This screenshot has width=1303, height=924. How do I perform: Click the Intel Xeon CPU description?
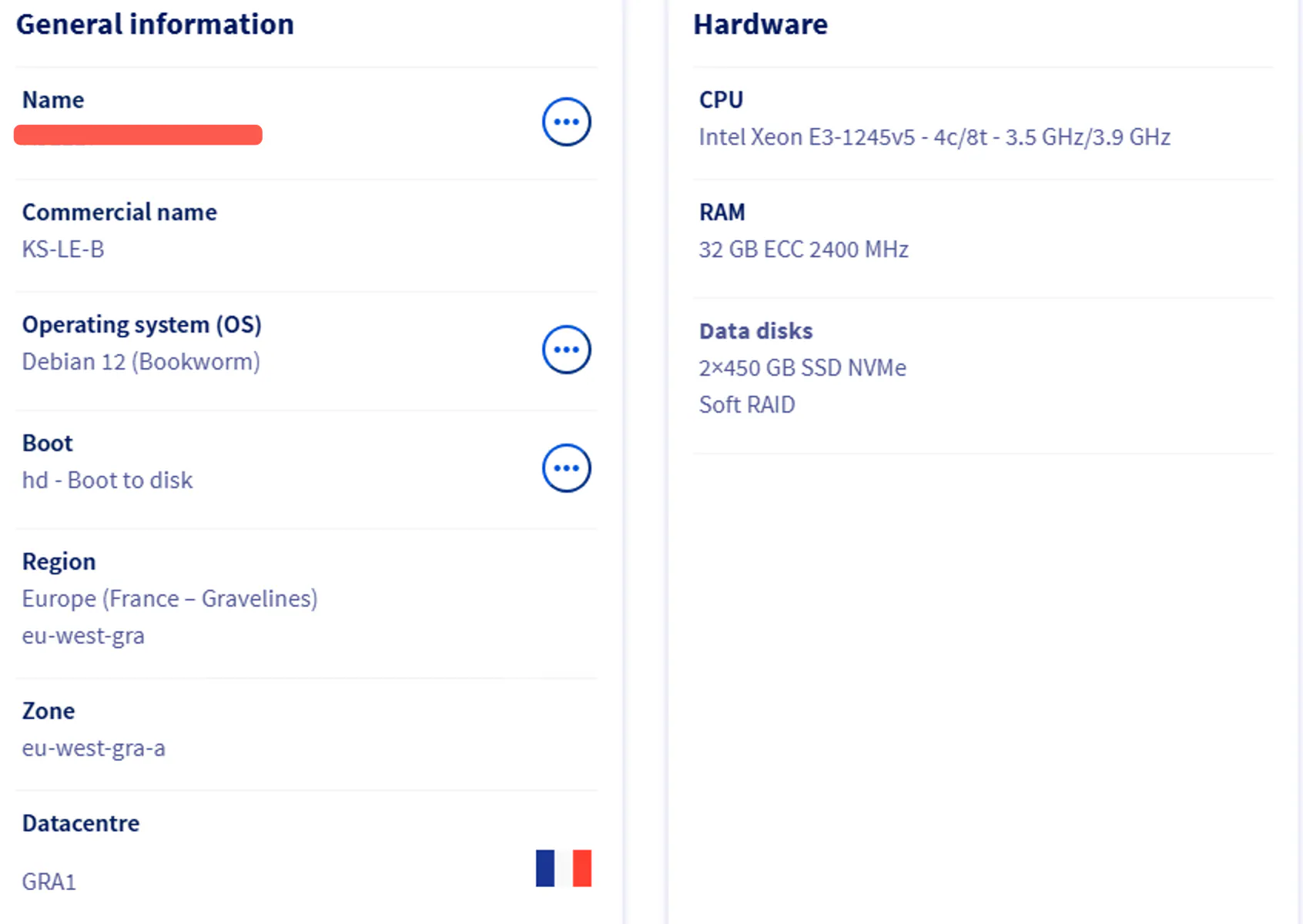coord(935,137)
